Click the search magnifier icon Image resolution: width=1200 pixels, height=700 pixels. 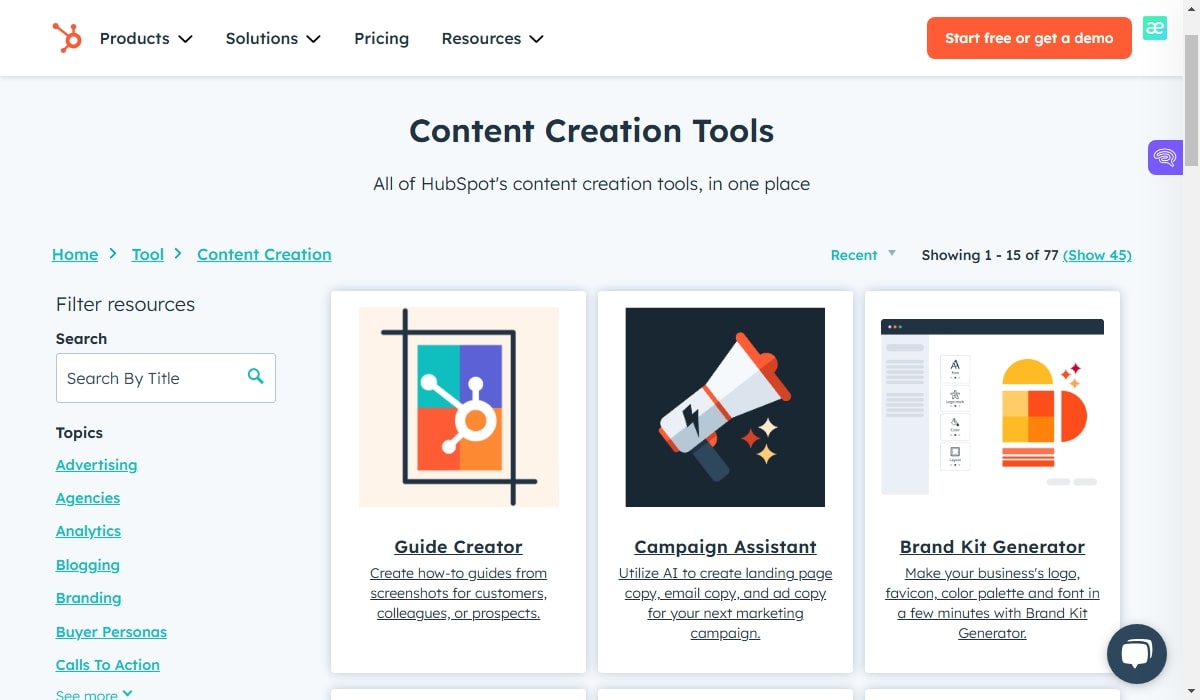pyautogui.click(x=256, y=377)
